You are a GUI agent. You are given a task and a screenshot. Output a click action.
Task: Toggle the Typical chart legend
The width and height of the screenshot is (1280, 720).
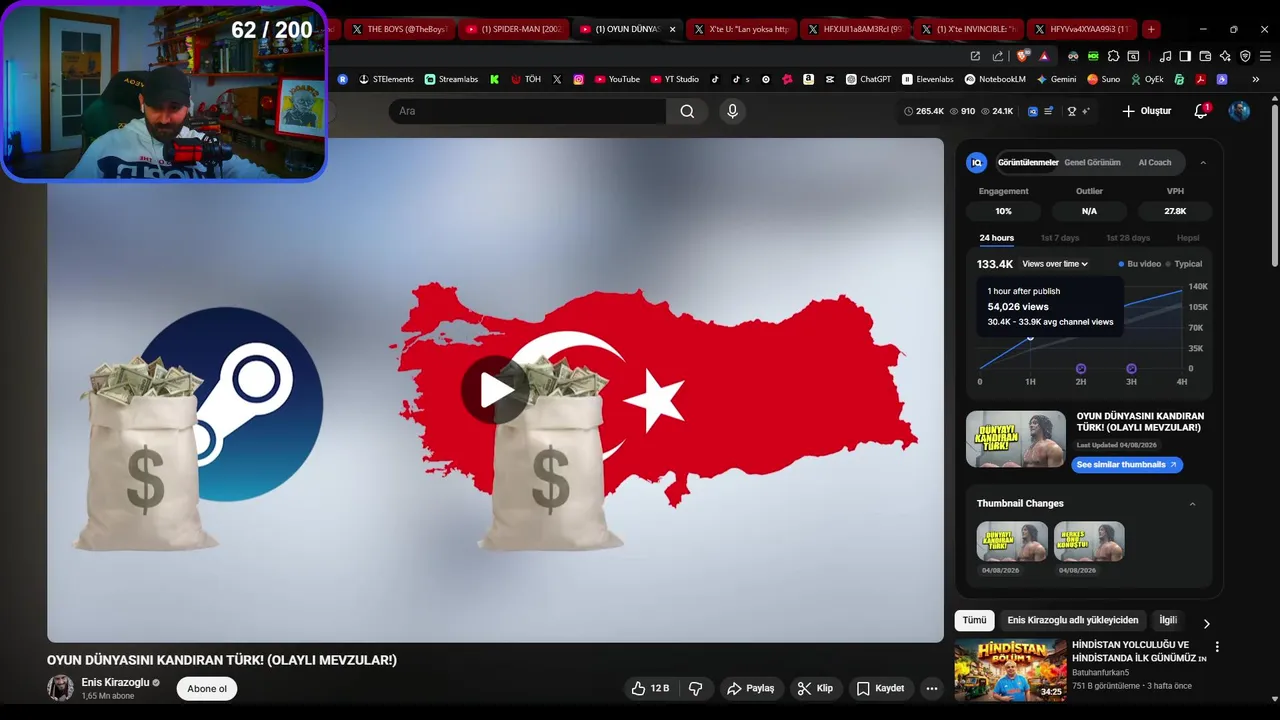point(1184,264)
